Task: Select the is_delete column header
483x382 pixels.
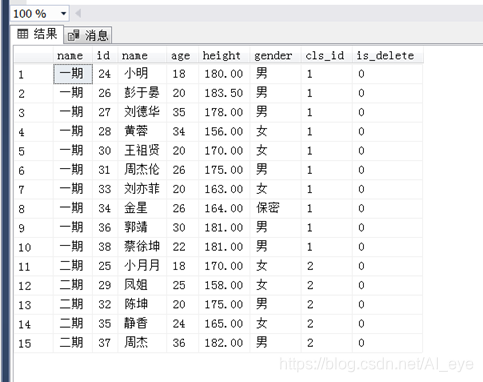Action: [x=387, y=55]
